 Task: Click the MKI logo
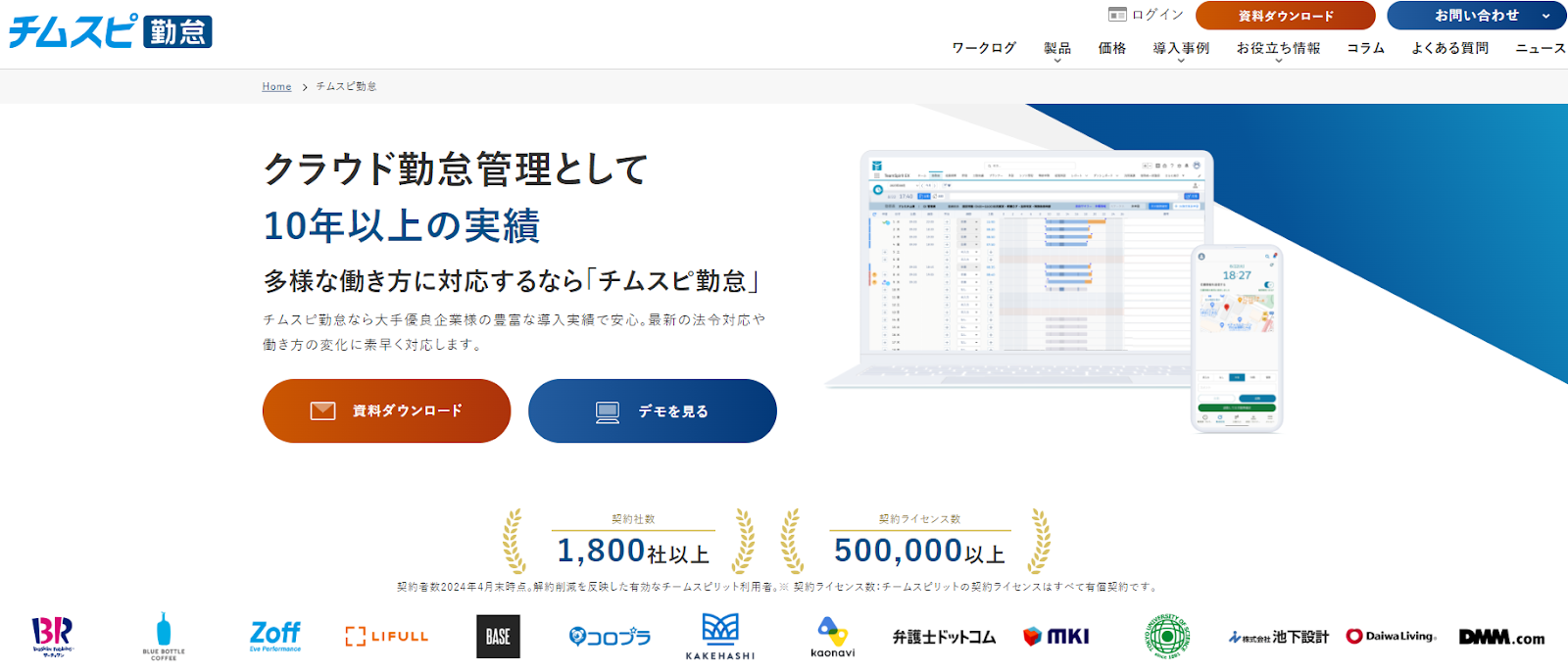point(1055,637)
